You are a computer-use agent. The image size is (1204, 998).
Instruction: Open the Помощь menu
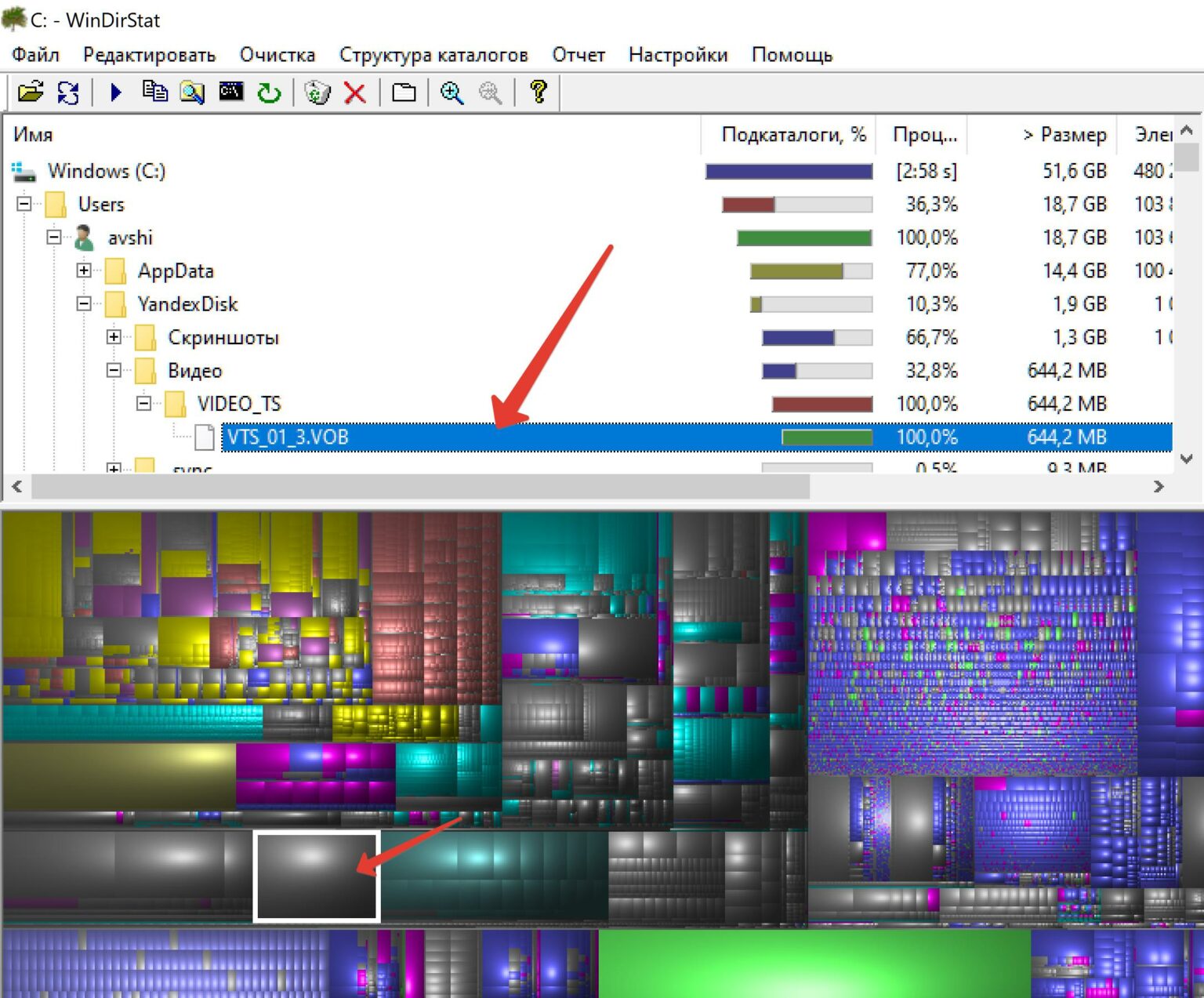click(x=792, y=55)
